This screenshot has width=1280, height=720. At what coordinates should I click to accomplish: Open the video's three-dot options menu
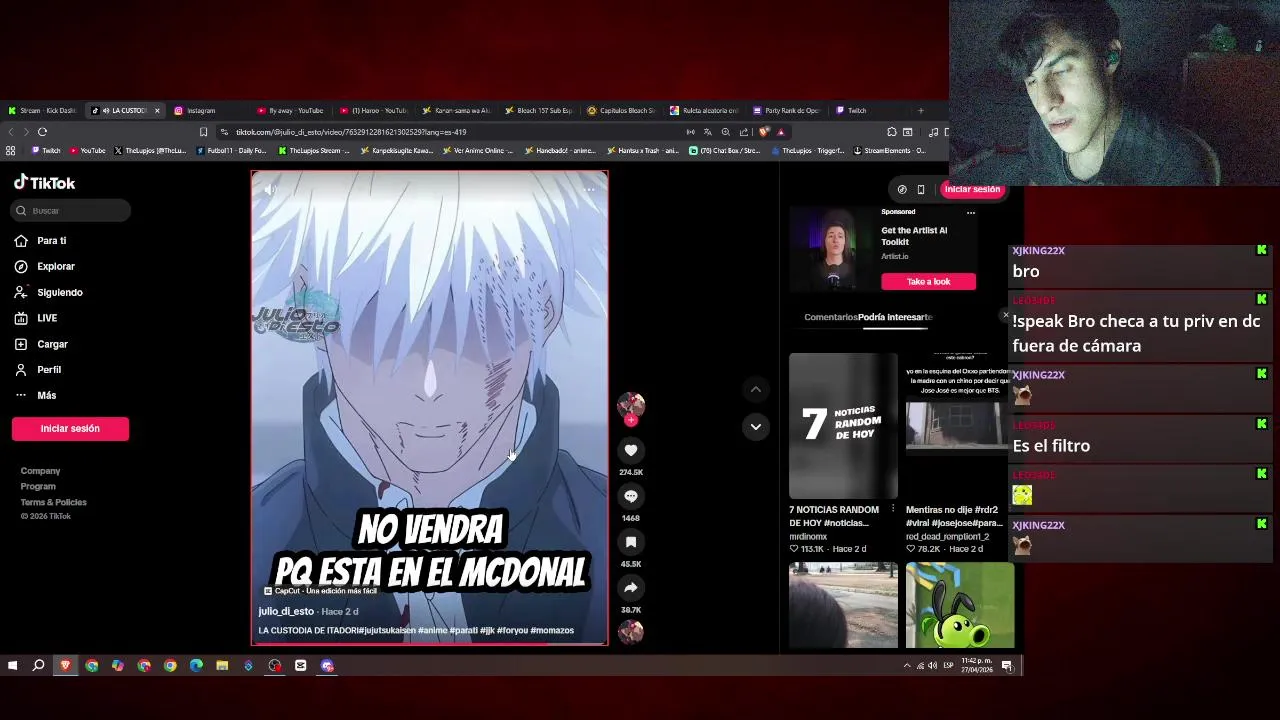[589, 189]
